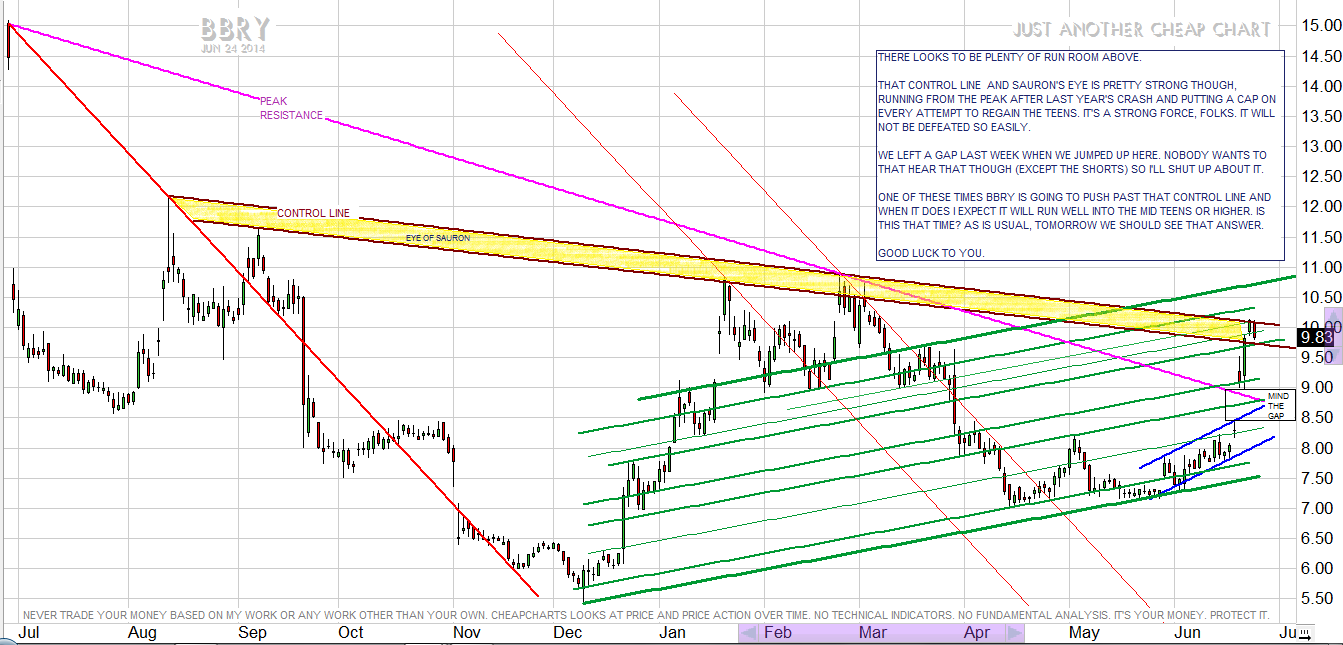1343x645 pixels.
Task: Click the 15.00 price axis label
Action: pyautogui.click(x=1317, y=25)
